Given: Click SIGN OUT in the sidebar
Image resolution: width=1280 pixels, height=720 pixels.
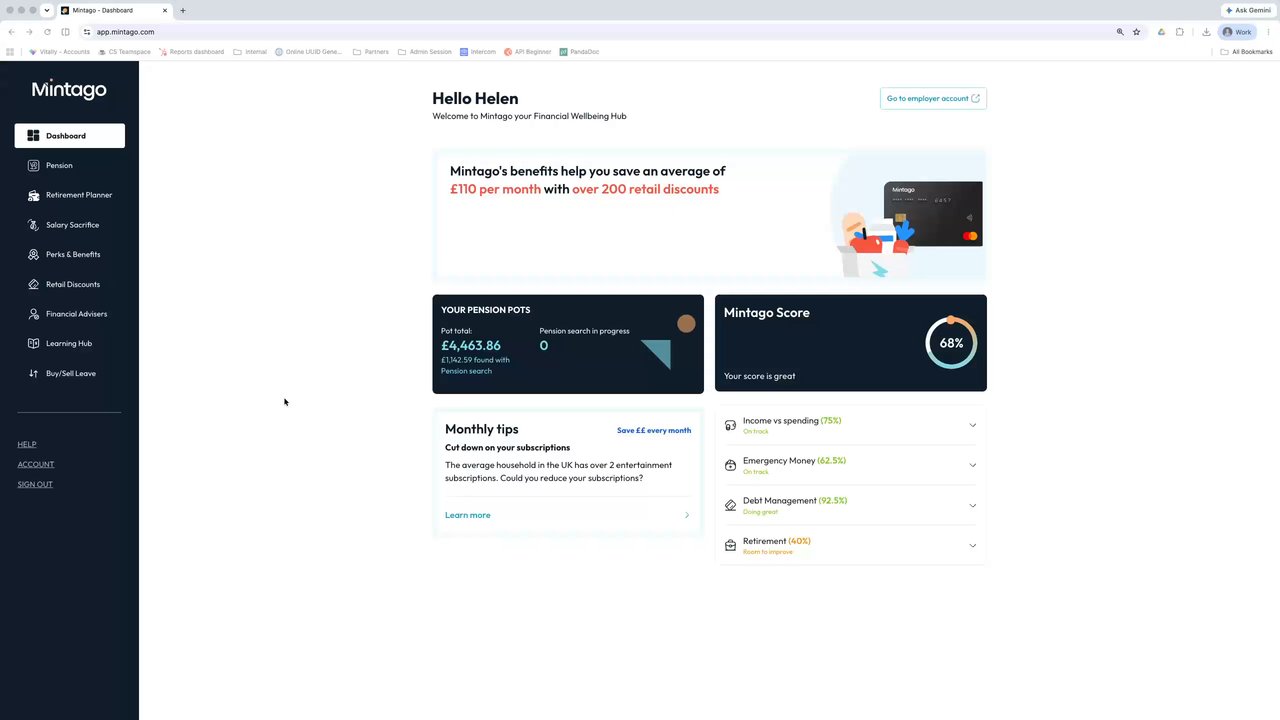Looking at the screenshot, I should [x=35, y=484].
